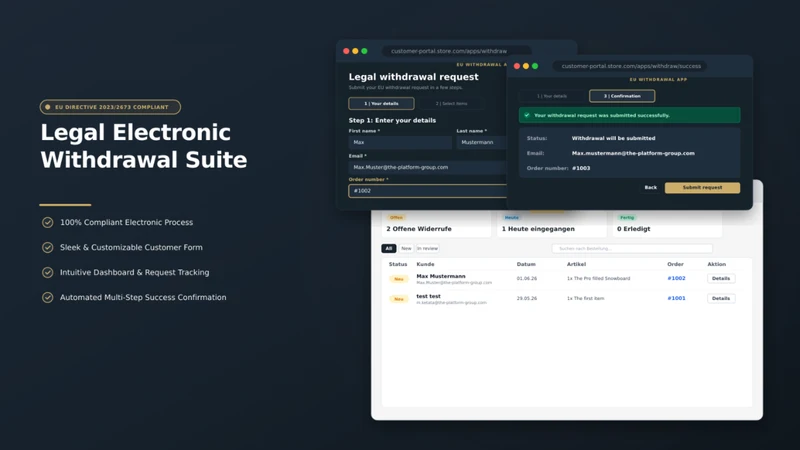Viewport: 800px width, 450px height.
Task: Select '1 | Your details' tab in request window
Action: coord(381,104)
